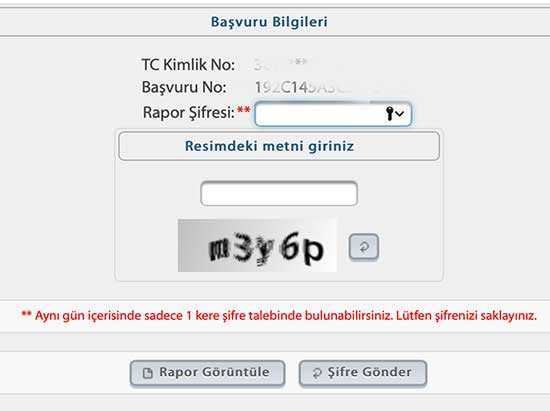This screenshot has width=550, height=411.
Task: Click circular arrow icon on Şifre Gönder
Action: [x=317, y=373]
